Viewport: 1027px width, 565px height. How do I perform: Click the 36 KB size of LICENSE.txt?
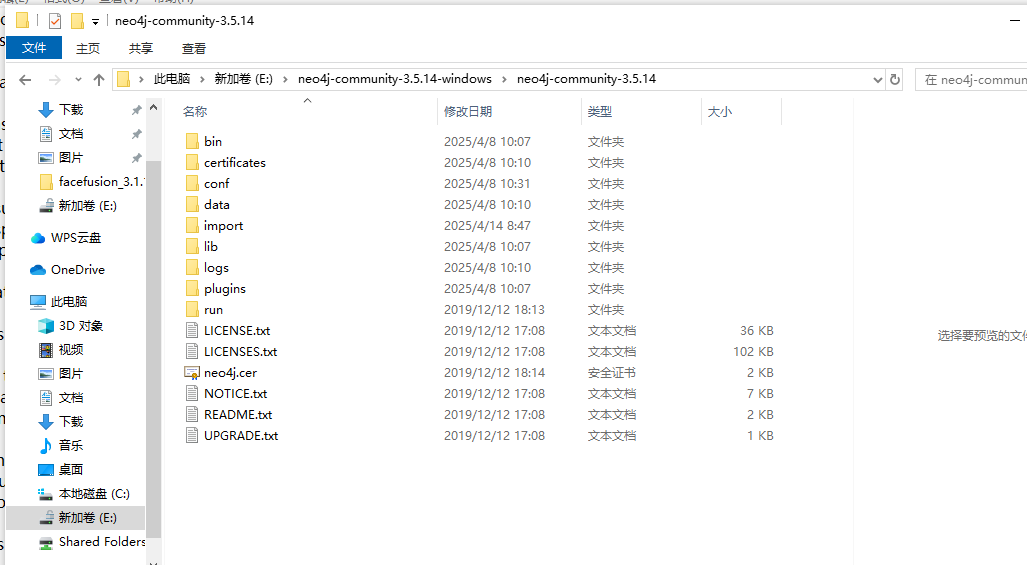tap(756, 331)
